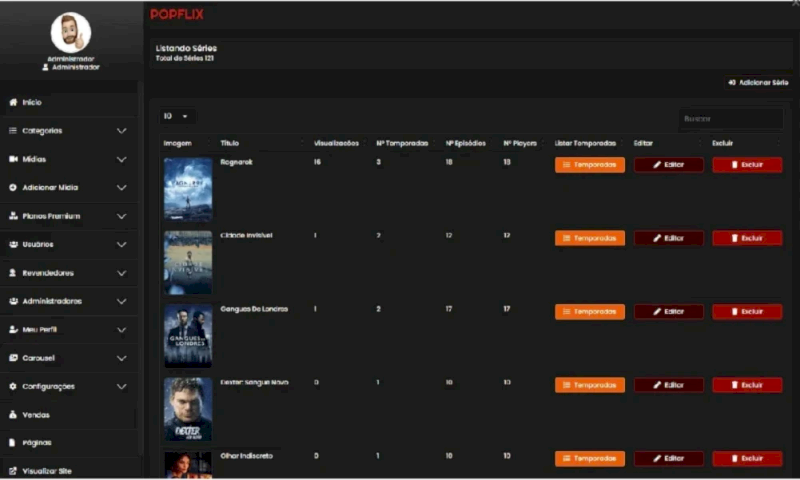Edit the Ragnarok series
Viewport: 800px width, 480px height.
point(668,165)
